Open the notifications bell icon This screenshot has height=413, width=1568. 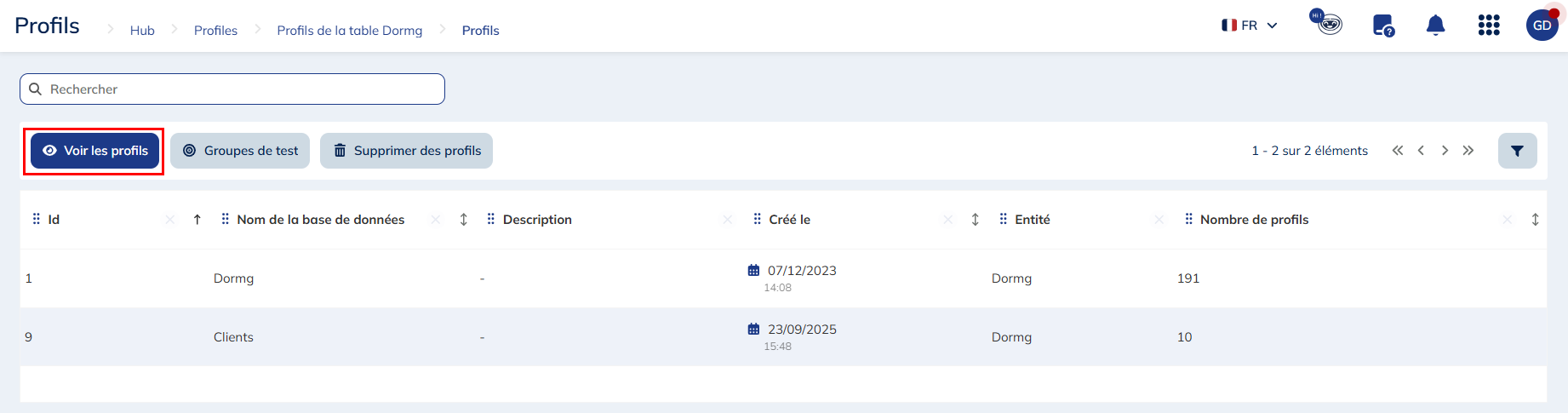[1435, 26]
